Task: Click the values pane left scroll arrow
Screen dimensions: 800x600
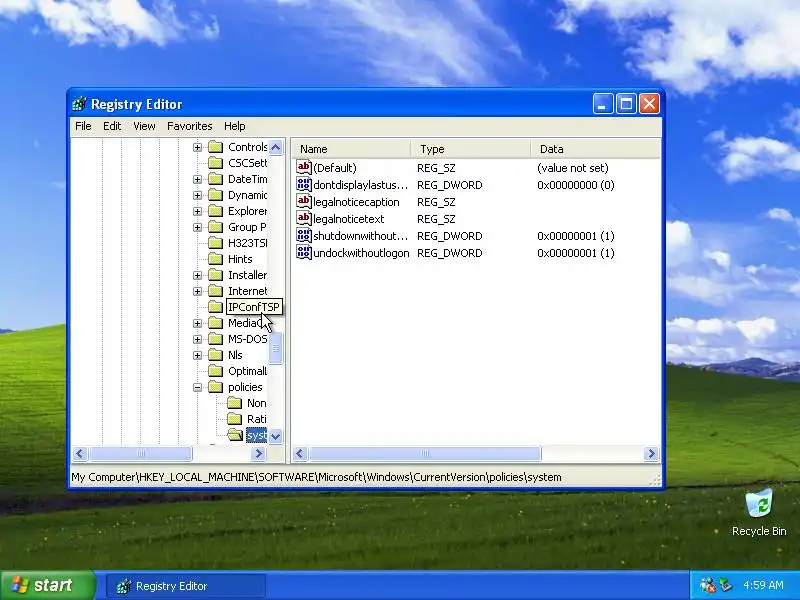Action: click(301, 454)
